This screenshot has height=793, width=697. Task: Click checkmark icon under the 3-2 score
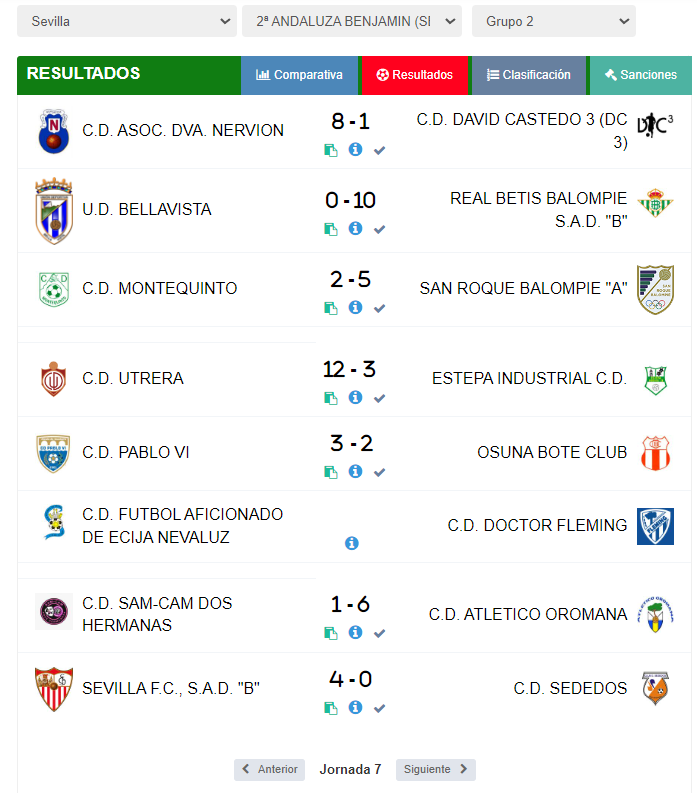379,472
